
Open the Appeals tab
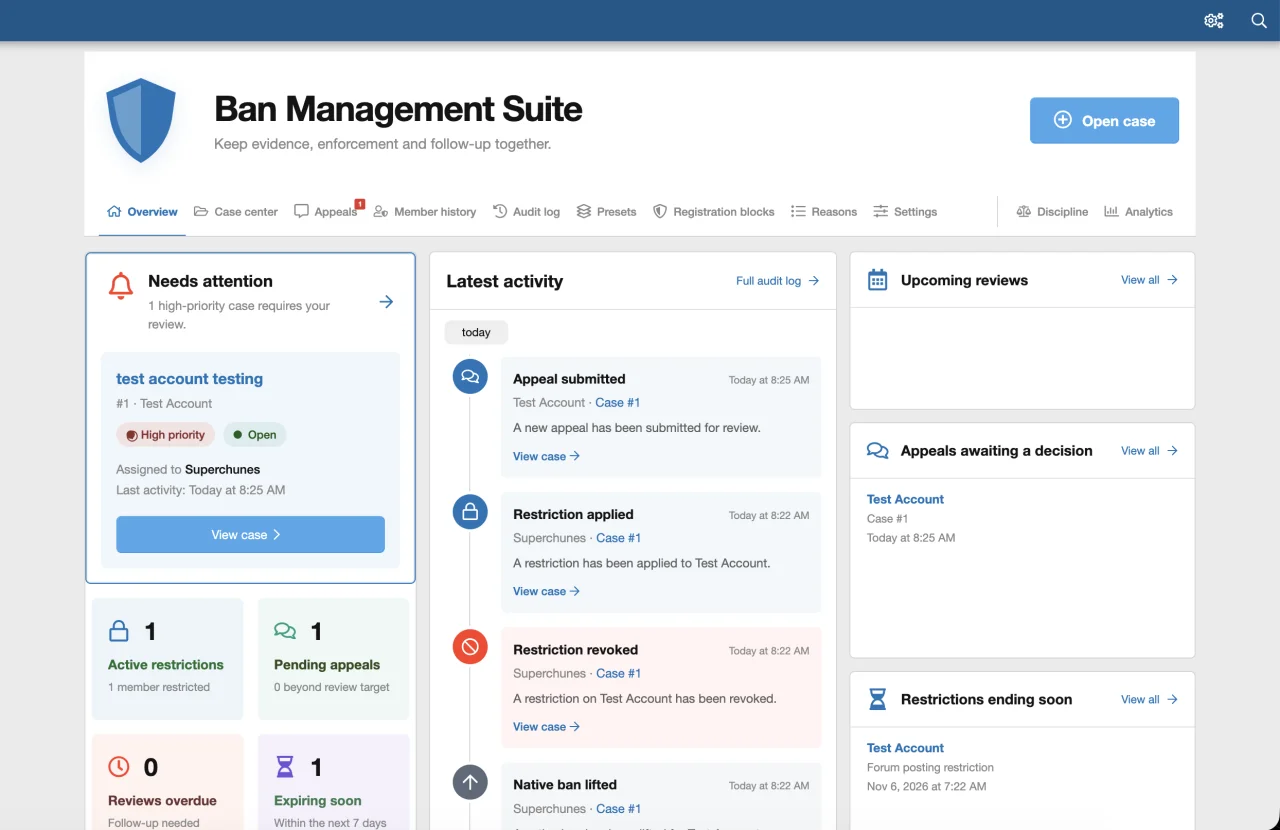pyautogui.click(x=326, y=212)
